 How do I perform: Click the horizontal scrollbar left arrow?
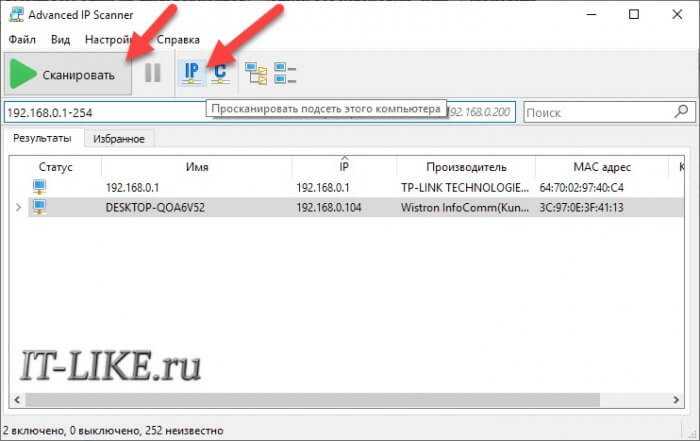coord(17,400)
